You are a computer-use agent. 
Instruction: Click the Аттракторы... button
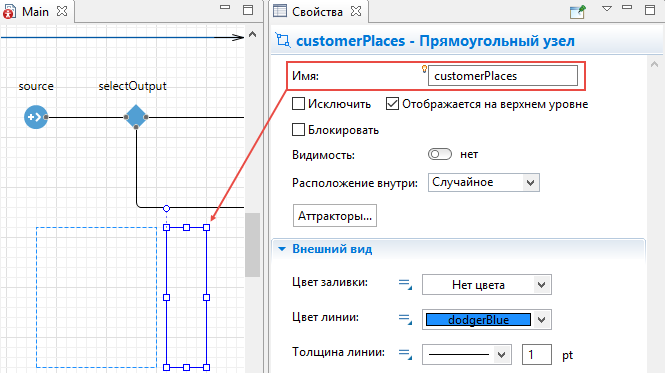(335, 216)
